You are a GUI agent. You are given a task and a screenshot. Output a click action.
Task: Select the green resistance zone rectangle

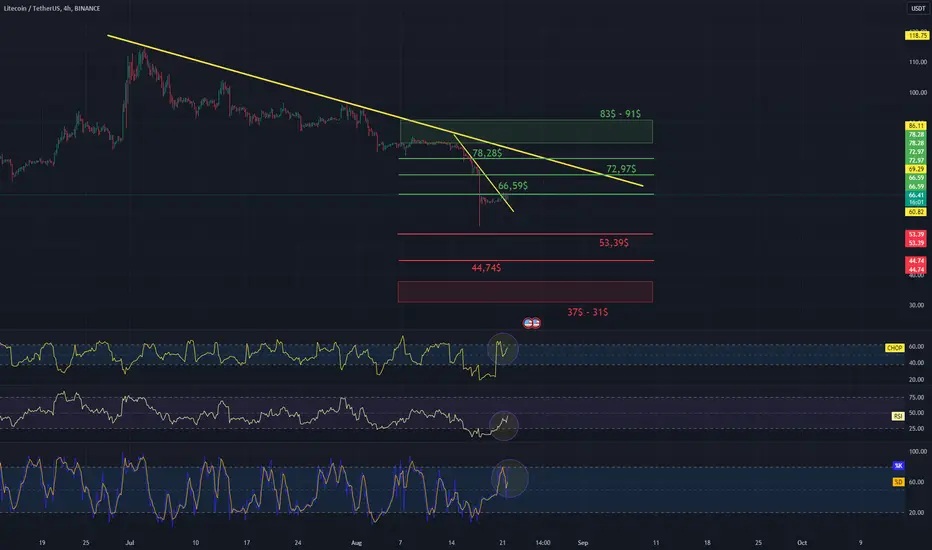(x=526, y=131)
